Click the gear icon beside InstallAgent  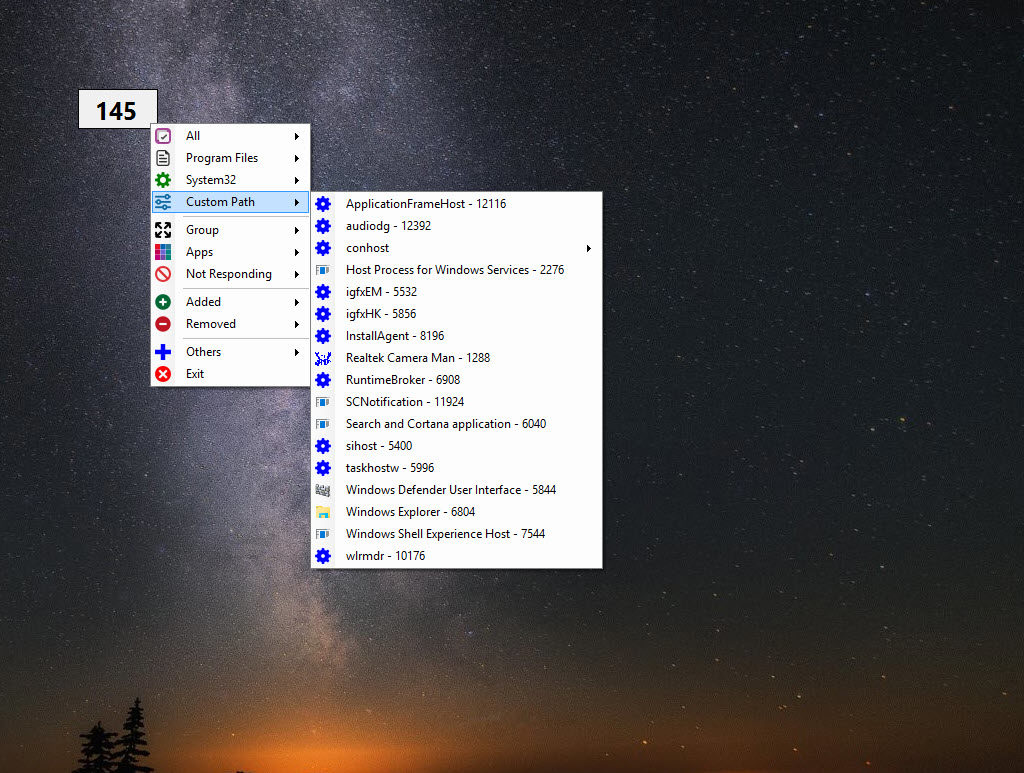pos(323,336)
